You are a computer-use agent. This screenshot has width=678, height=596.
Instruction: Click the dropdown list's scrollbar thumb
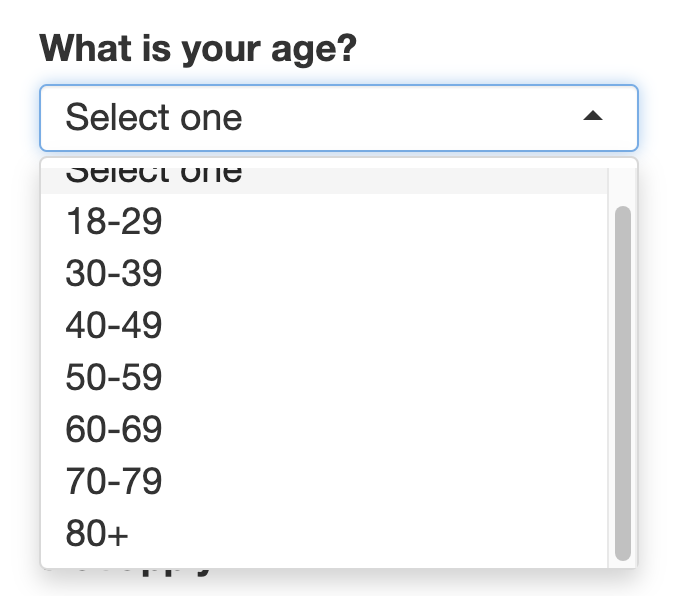(x=622, y=380)
